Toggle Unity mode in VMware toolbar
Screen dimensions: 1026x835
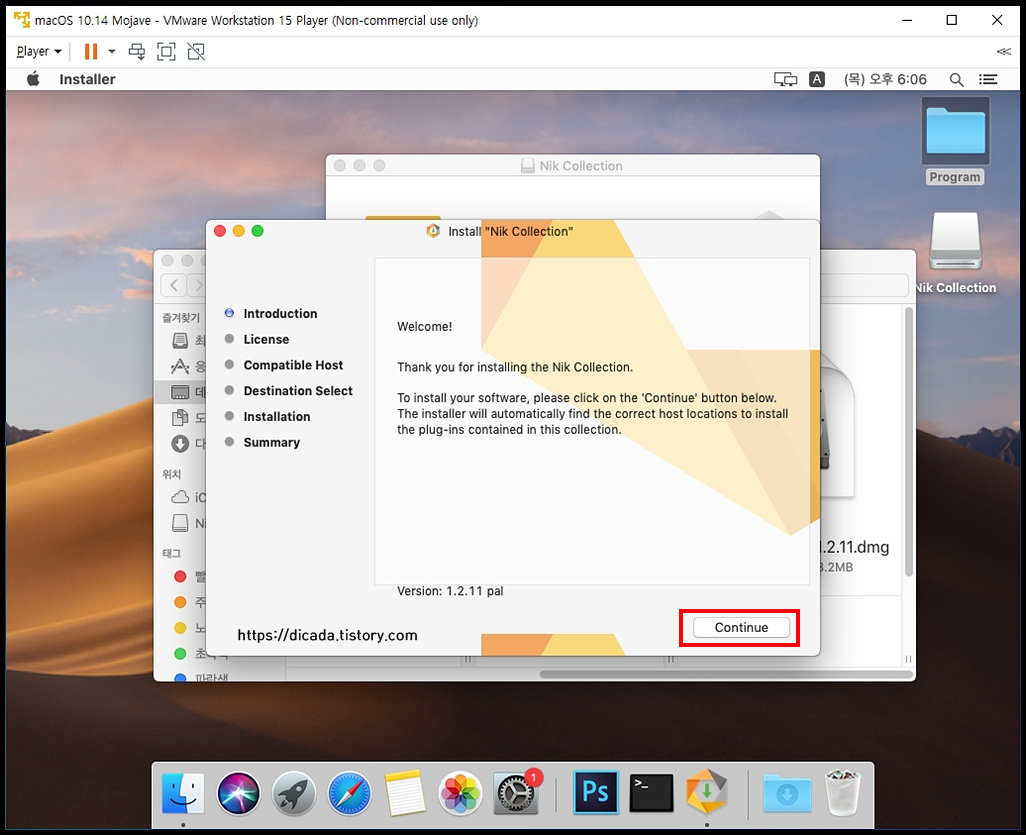click(x=196, y=51)
